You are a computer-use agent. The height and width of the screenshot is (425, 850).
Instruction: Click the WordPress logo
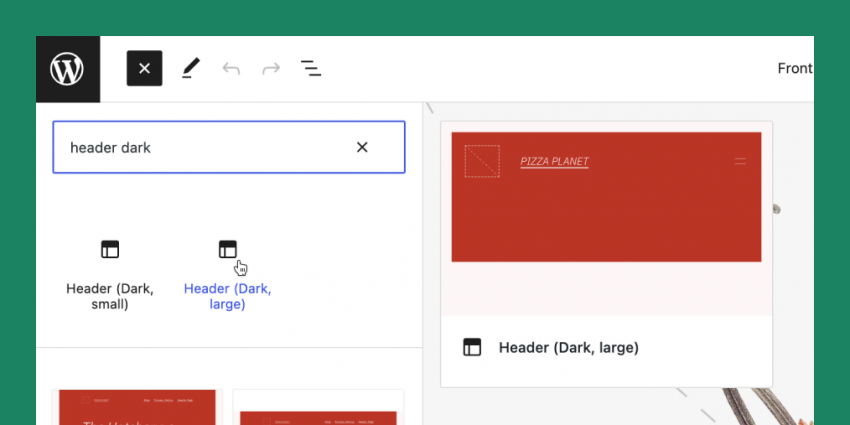click(68, 69)
